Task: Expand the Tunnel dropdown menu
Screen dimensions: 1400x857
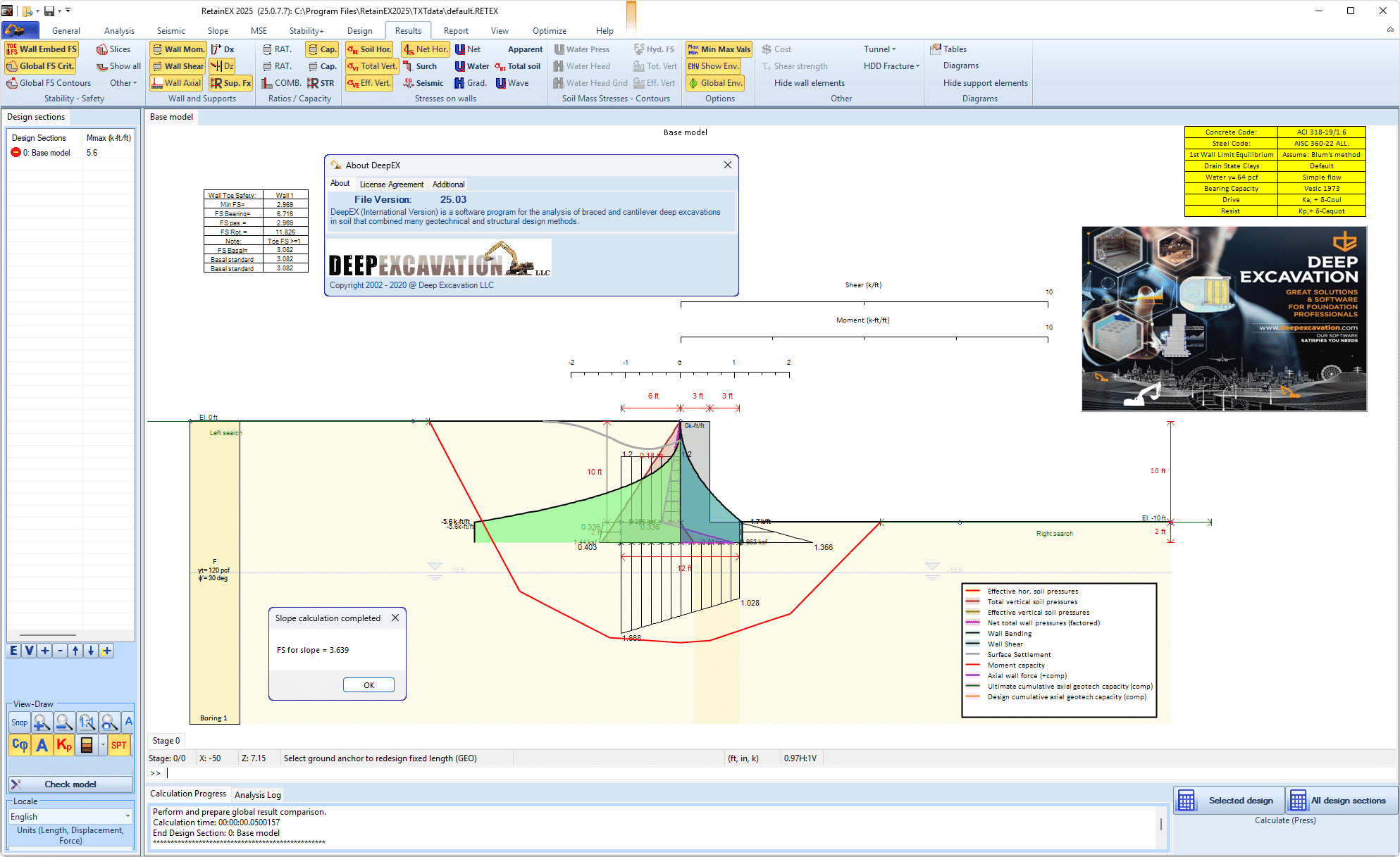Action: tap(879, 49)
